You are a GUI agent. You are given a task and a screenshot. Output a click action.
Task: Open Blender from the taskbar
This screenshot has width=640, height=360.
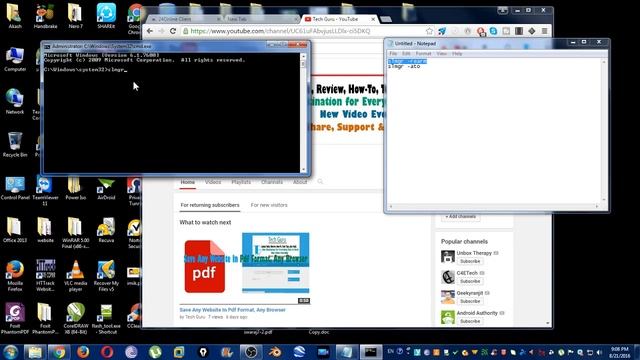point(275,352)
